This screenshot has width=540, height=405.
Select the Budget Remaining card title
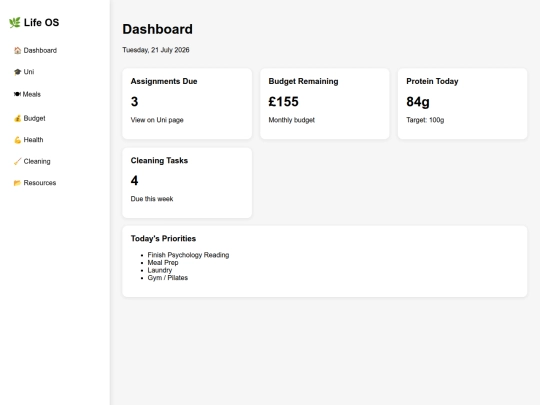303,81
